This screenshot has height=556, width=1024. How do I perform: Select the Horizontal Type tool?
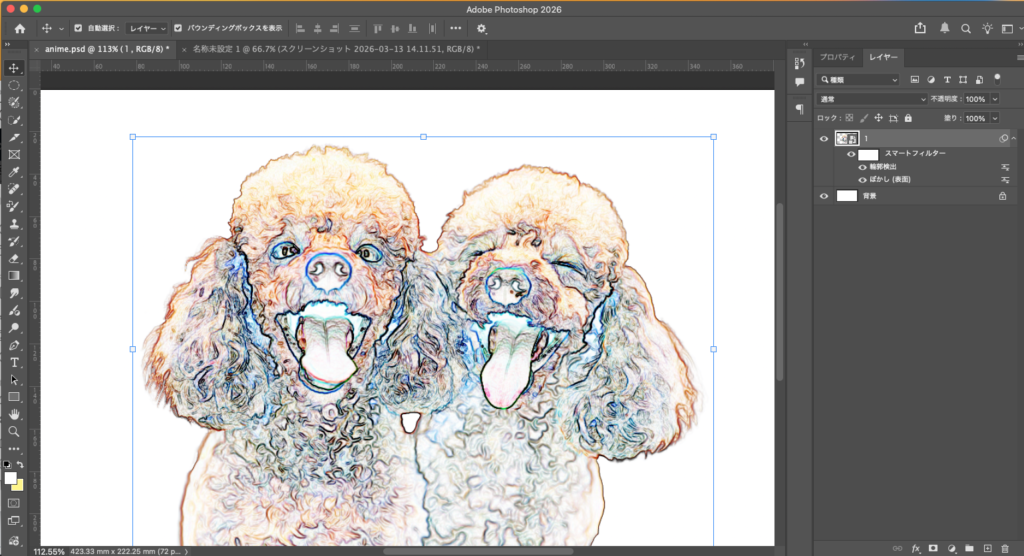pos(14,362)
